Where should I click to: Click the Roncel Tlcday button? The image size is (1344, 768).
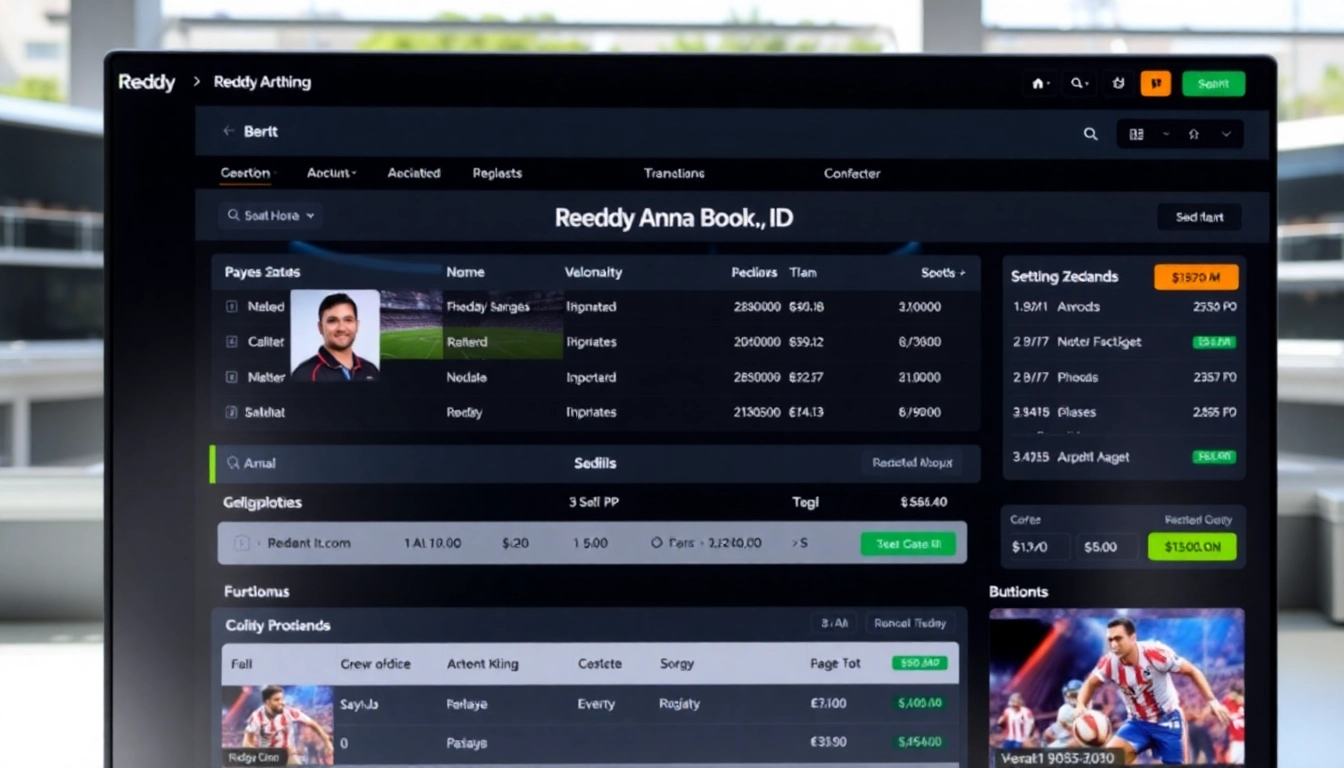[910, 623]
